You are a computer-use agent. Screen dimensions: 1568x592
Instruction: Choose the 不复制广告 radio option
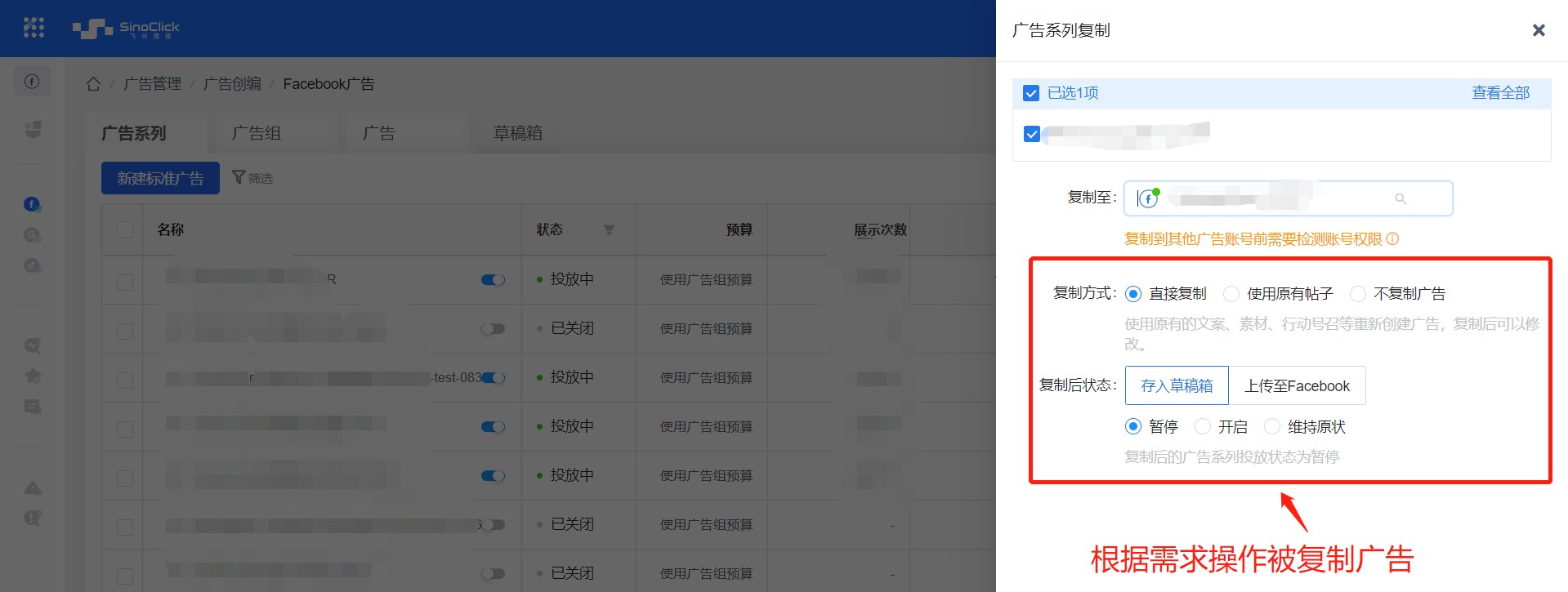(x=1357, y=294)
